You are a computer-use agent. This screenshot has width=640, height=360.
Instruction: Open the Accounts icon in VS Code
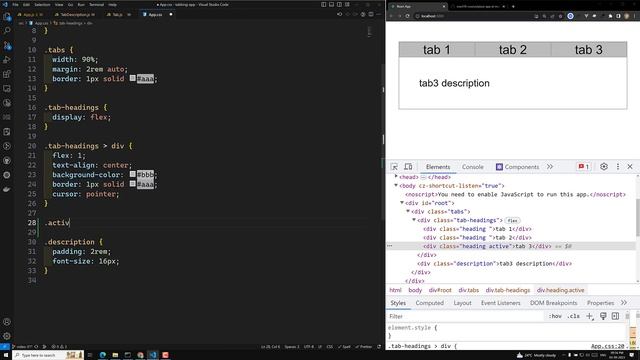[7, 322]
